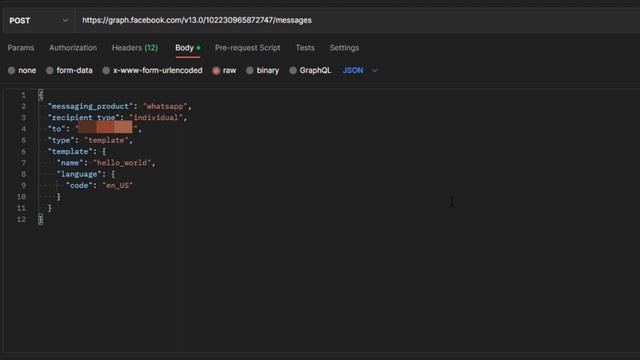Switch to the Params tab
640x360 pixels.
tap(21, 48)
